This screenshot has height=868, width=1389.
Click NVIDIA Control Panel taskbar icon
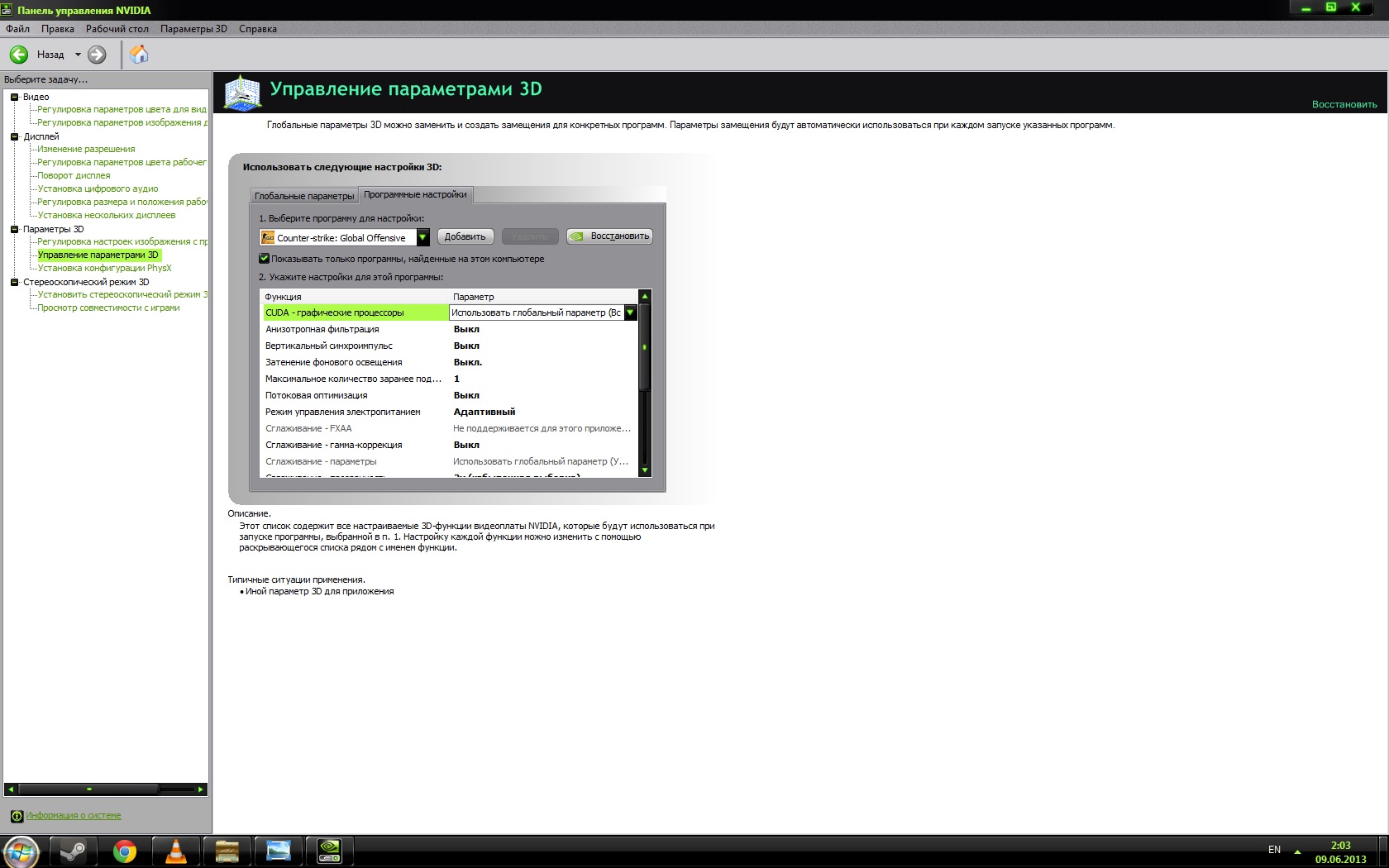pyautogui.click(x=330, y=851)
